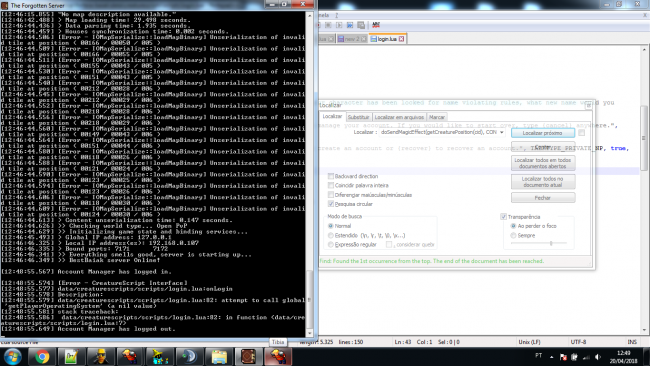Click the Localizar próximo button
The height and width of the screenshot is (366, 650).
(543, 133)
